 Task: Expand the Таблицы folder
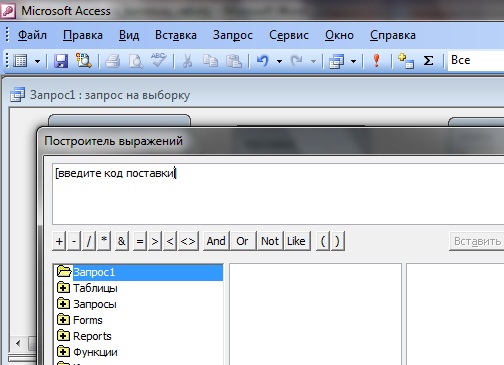(63, 288)
